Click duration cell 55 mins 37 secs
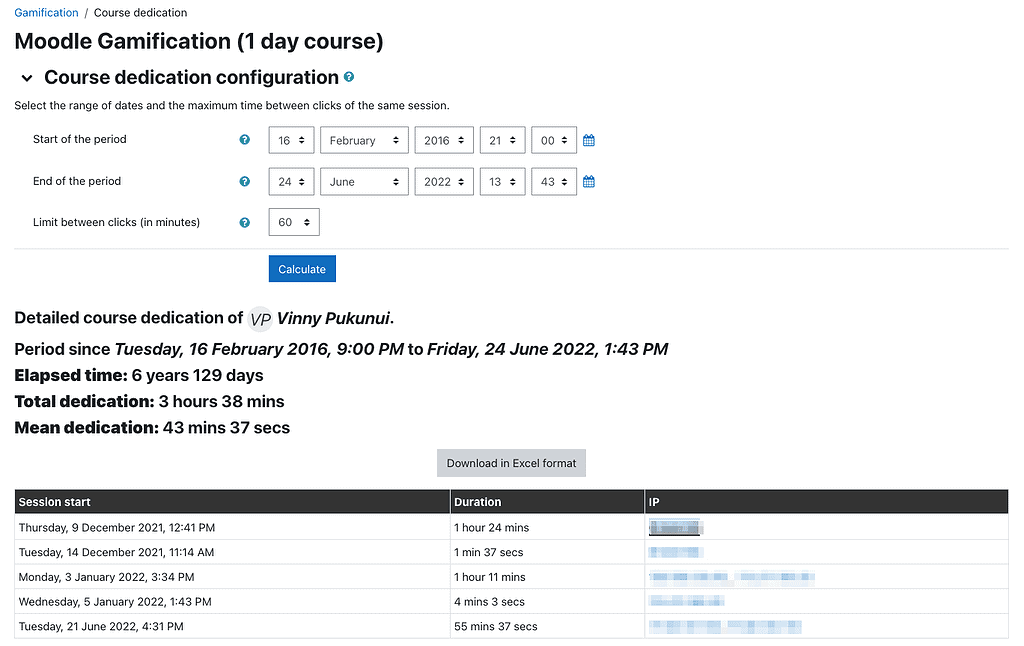 pos(547,626)
